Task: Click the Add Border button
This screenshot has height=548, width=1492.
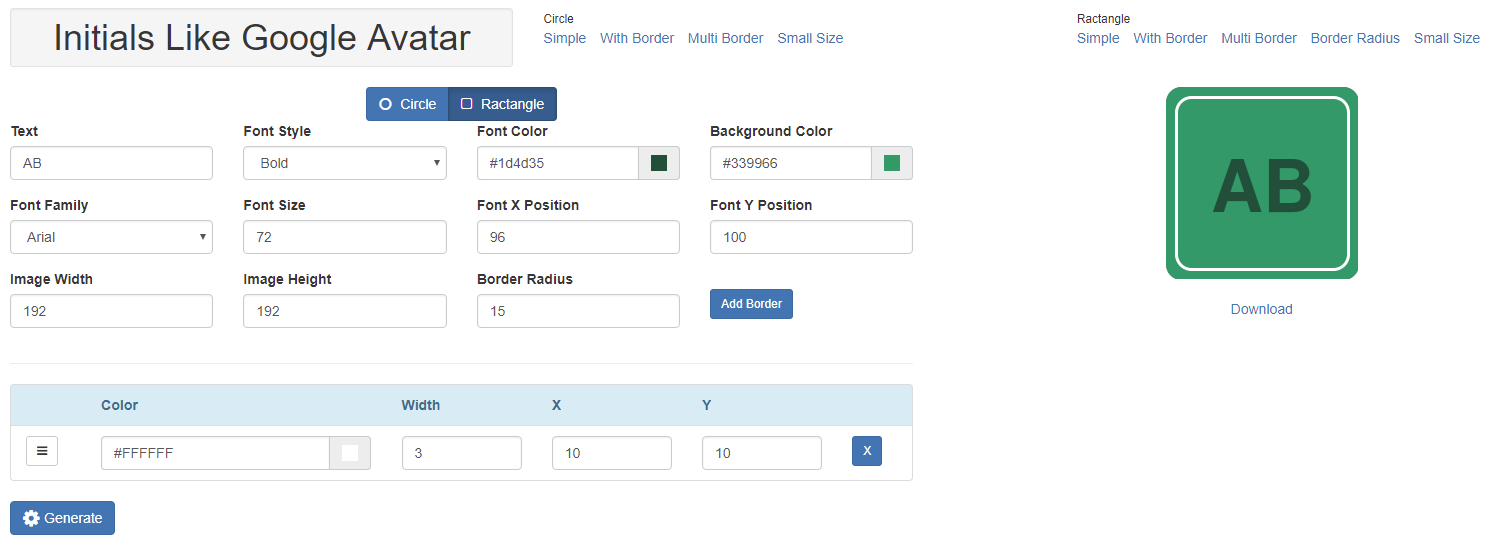Action: pos(751,304)
